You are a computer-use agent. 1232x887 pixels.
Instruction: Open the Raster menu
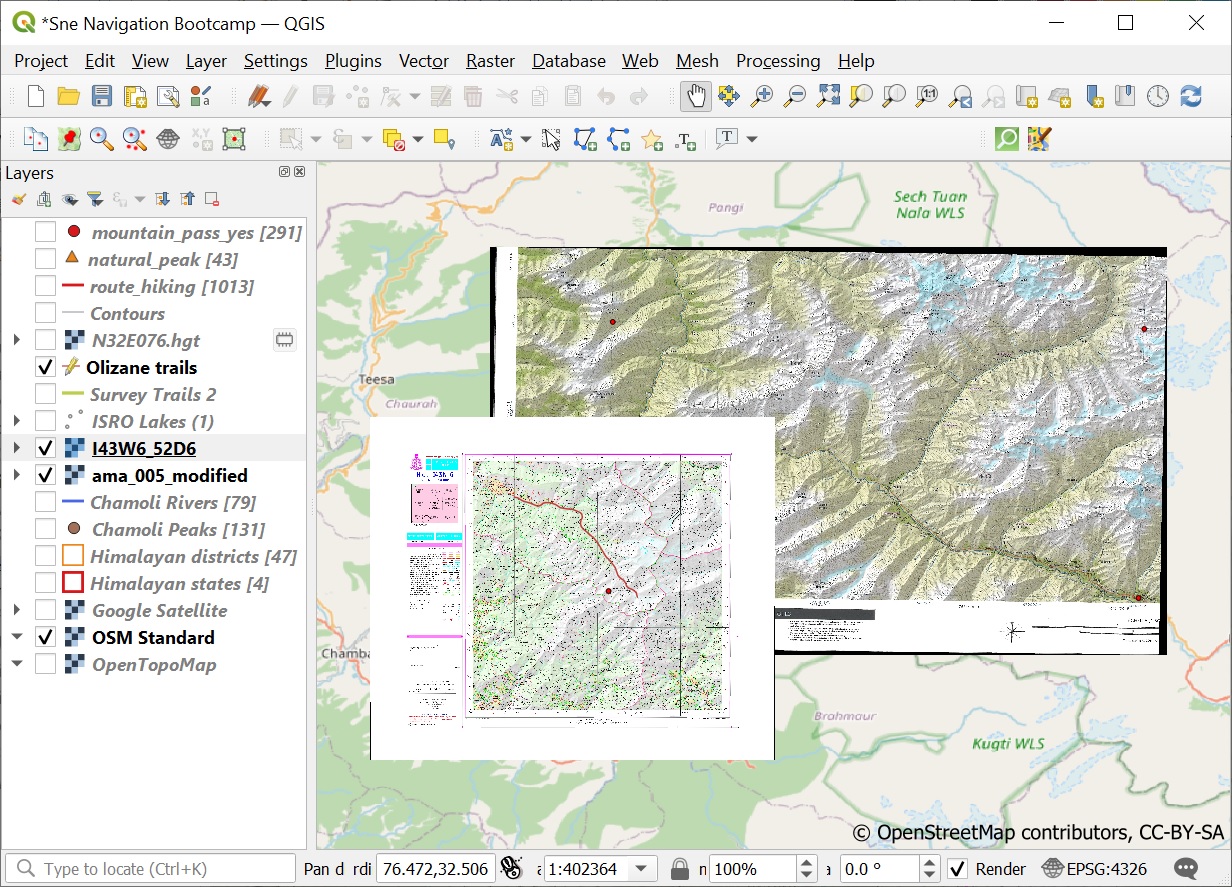[490, 61]
